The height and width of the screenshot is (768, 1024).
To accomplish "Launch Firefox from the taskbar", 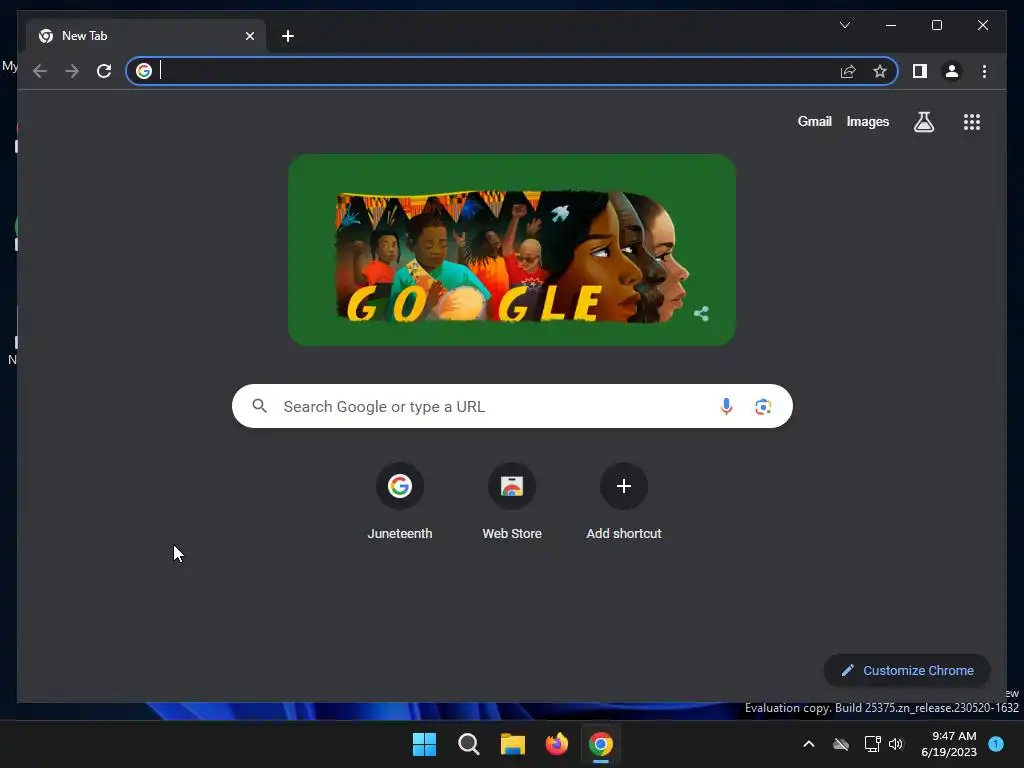I will 556,744.
